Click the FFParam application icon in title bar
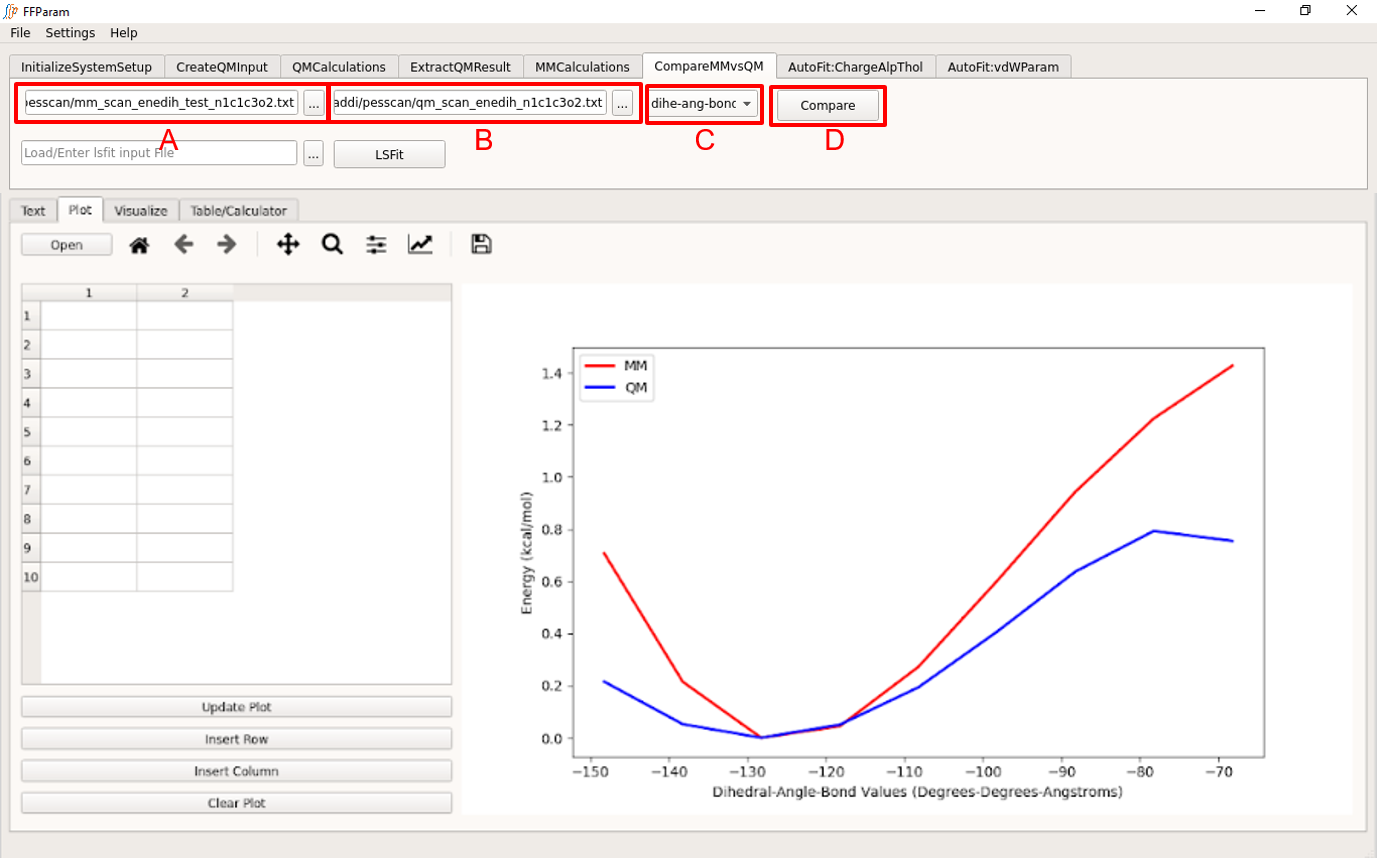 [x=11, y=10]
